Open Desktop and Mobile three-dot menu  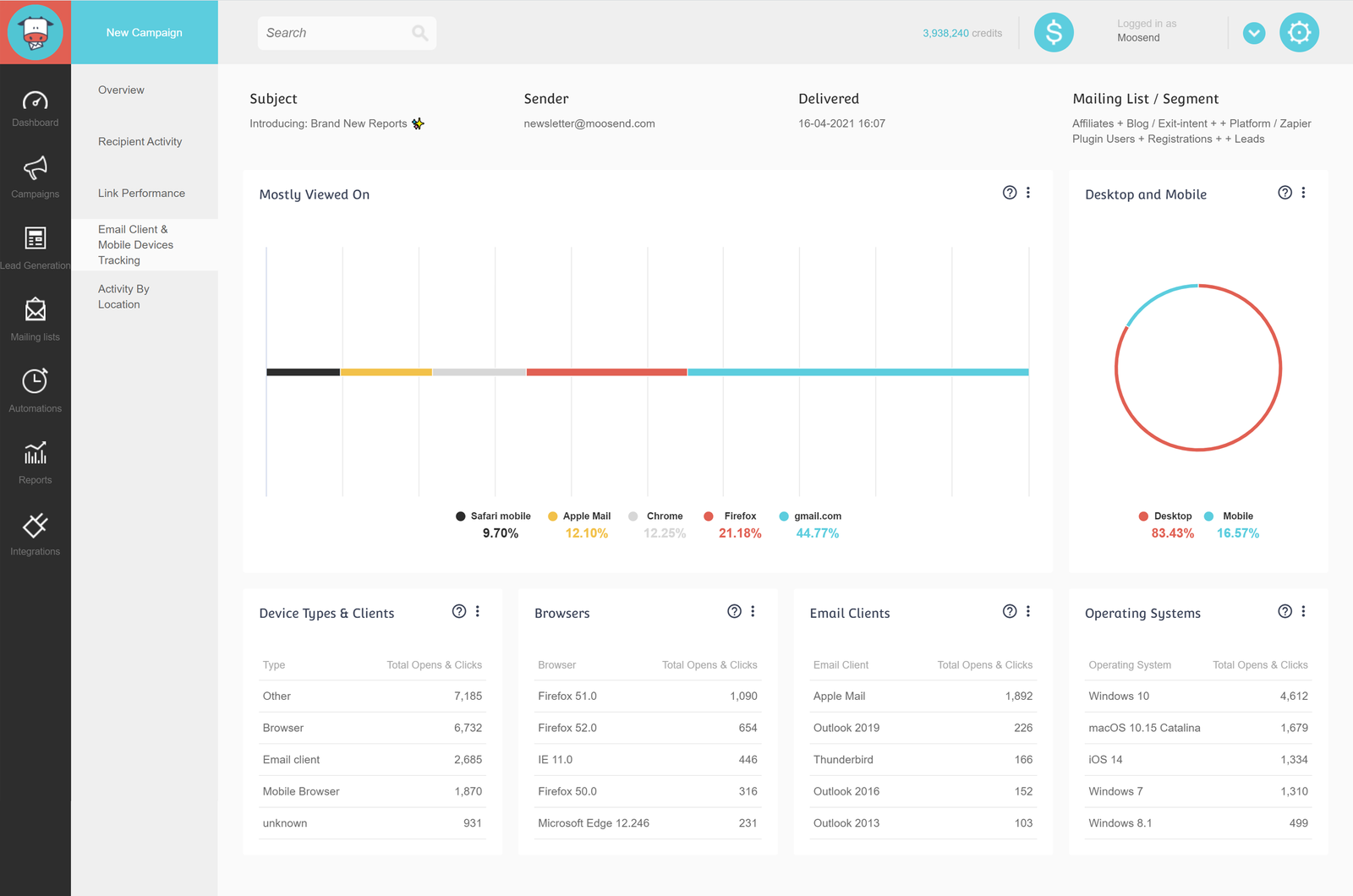(x=1303, y=193)
